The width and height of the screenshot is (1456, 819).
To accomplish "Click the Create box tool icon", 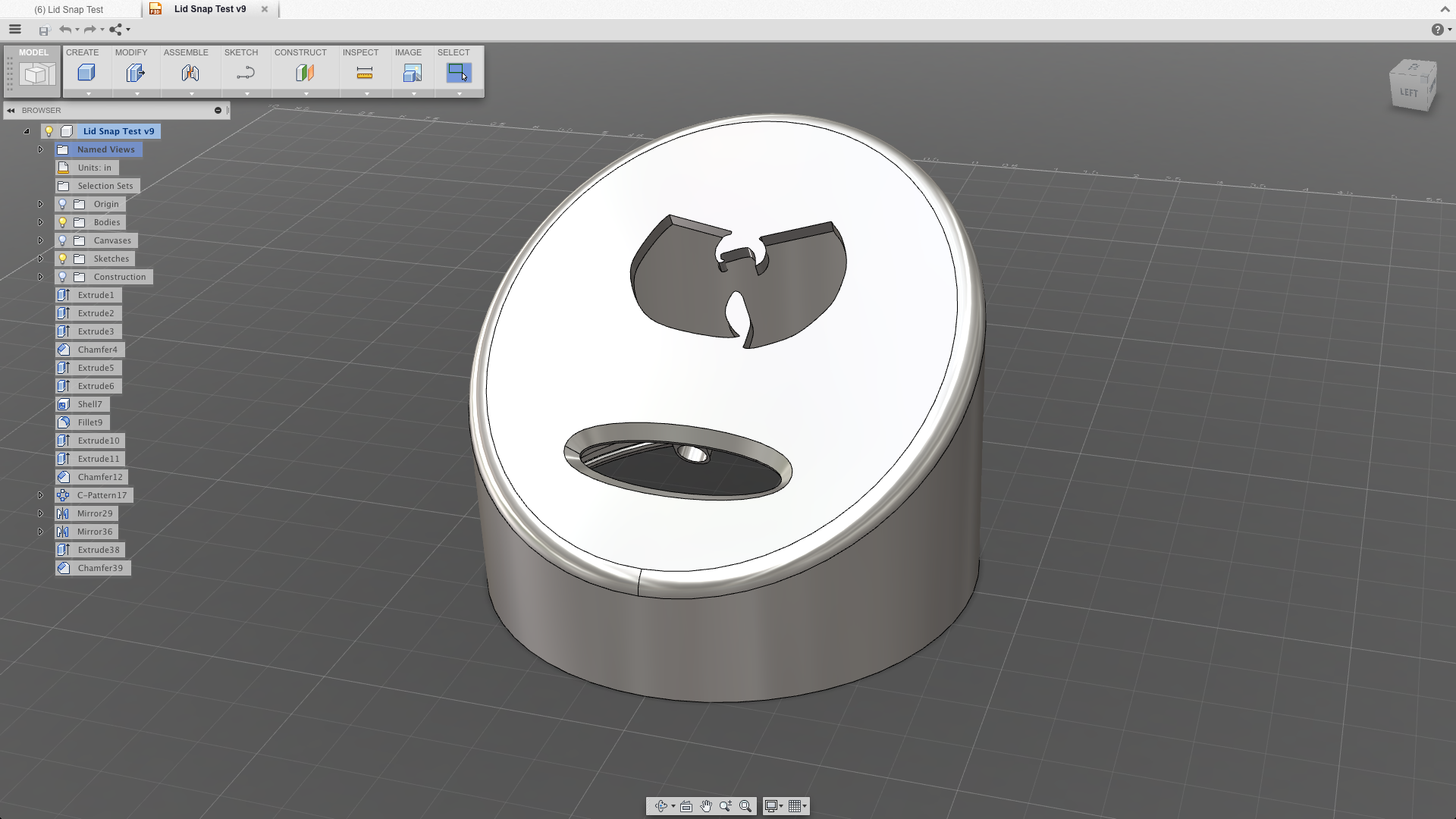I will tap(86, 73).
